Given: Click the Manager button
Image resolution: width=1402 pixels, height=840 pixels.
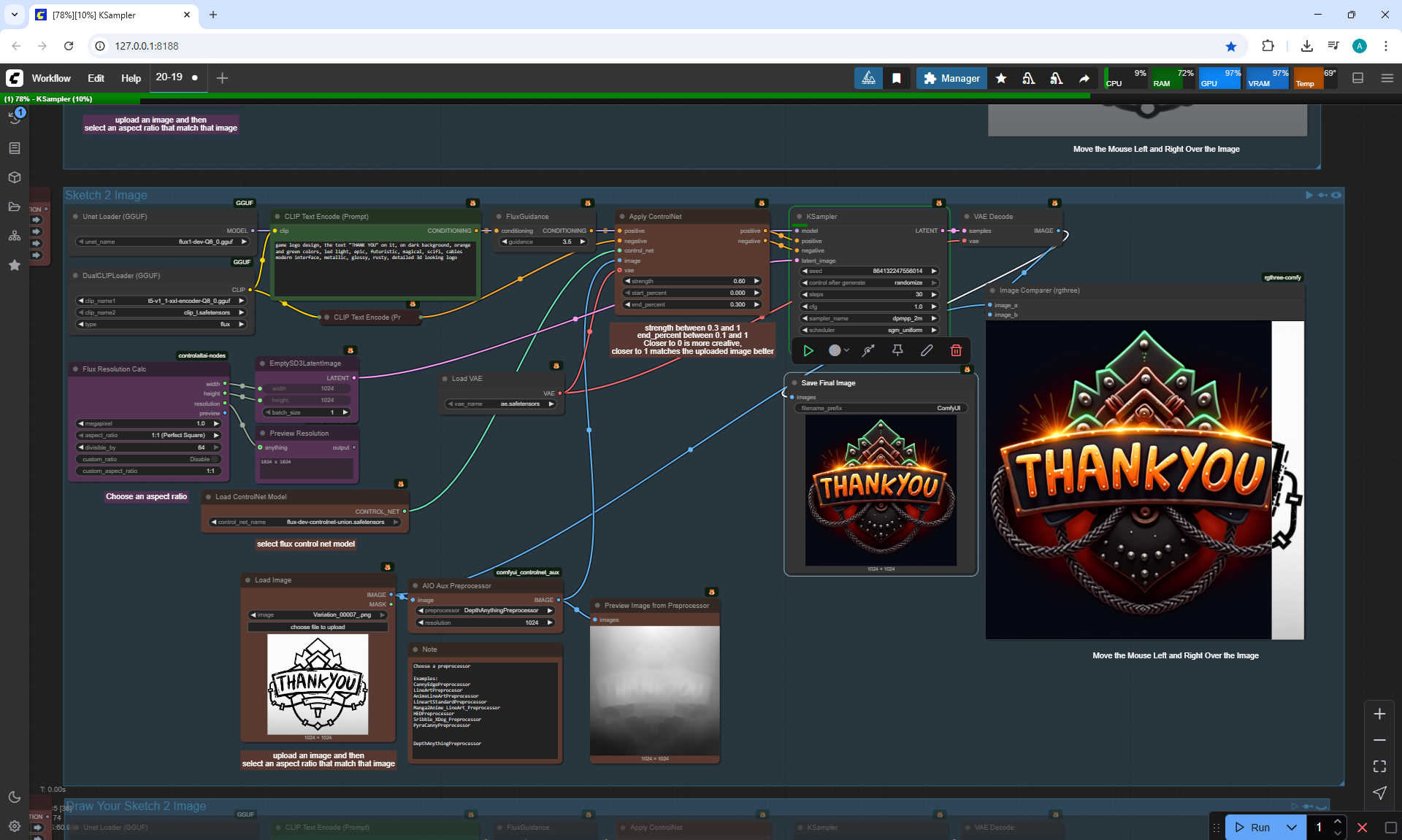Looking at the screenshot, I should point(951,78).
